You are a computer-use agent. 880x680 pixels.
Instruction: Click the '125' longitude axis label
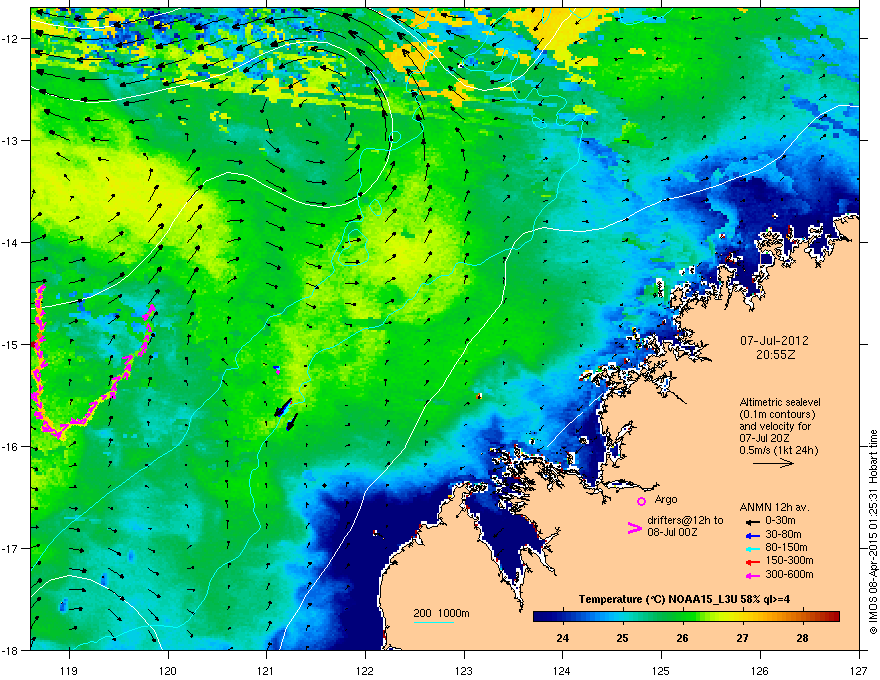[661, 670]
